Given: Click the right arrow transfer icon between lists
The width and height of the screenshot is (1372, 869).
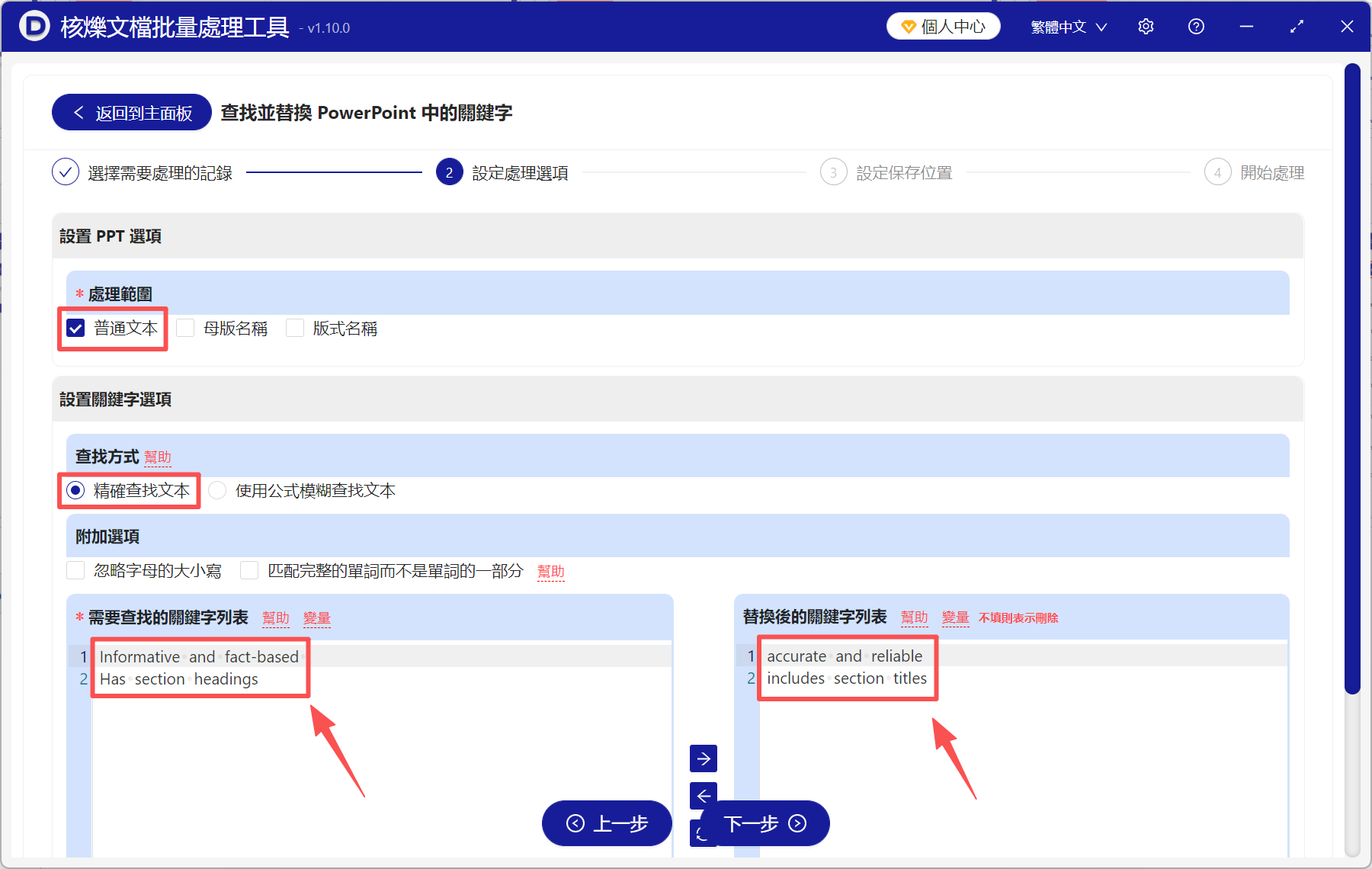Looking at the screenshot, I should (703, 758).
